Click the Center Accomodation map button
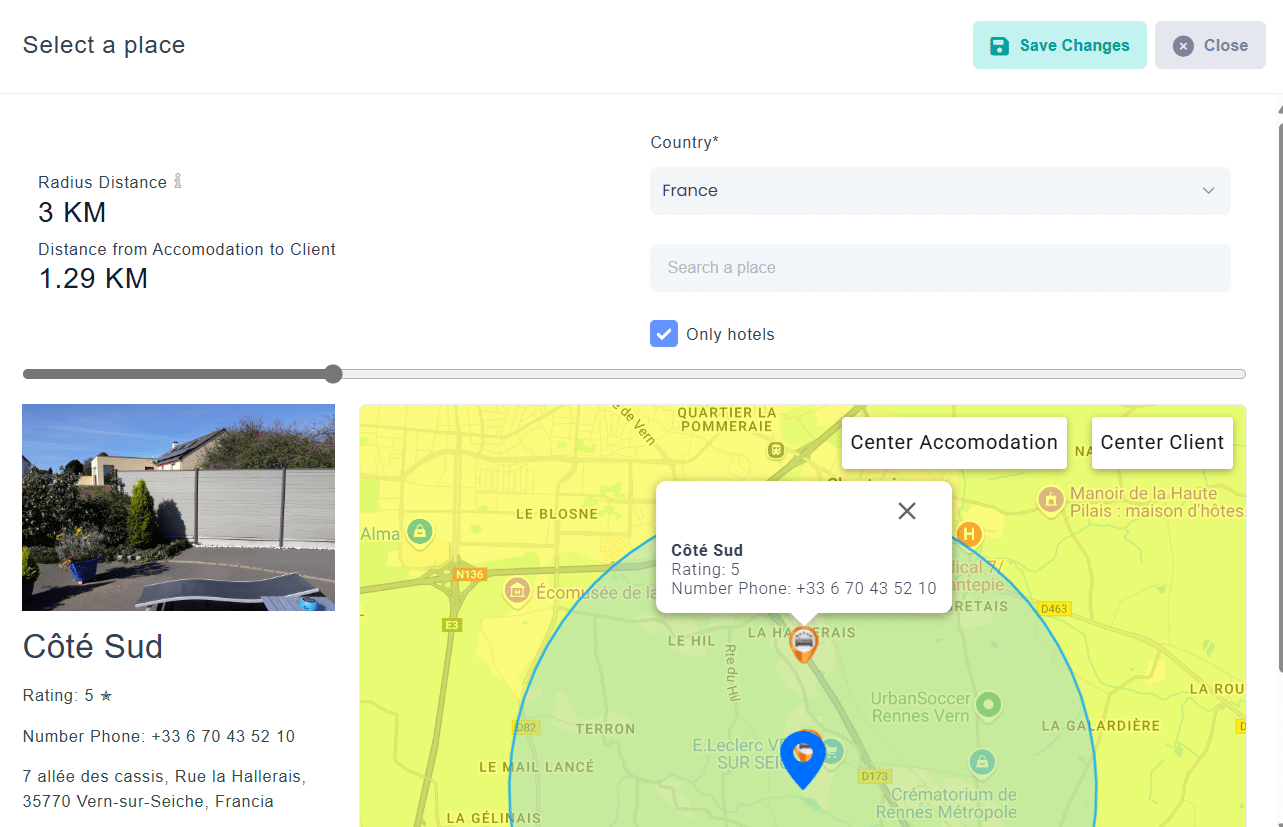 coord(954,443)
